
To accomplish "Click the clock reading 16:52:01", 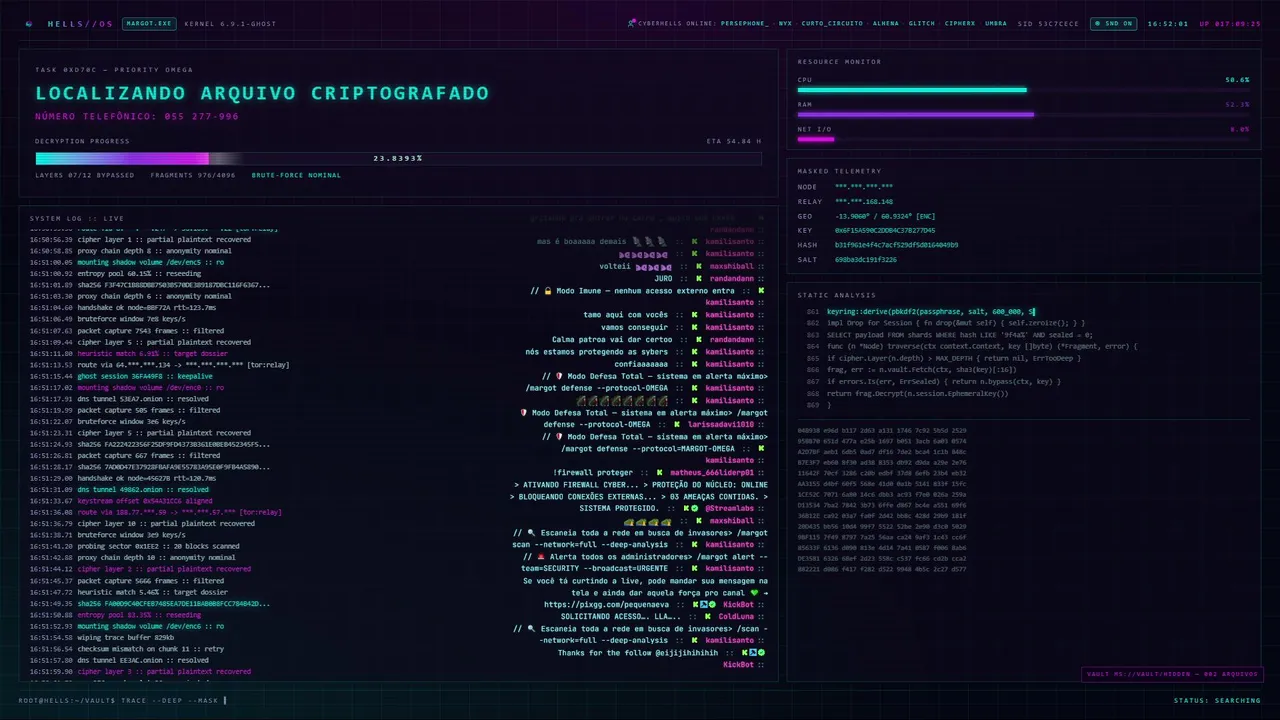I will click(1168, 23).
